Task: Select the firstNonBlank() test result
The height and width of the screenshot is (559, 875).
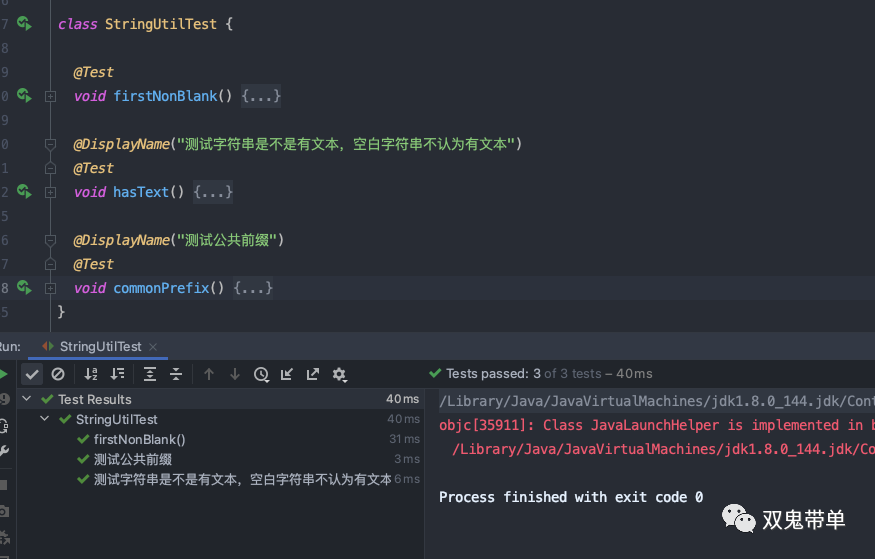Action: pos(139,439)
